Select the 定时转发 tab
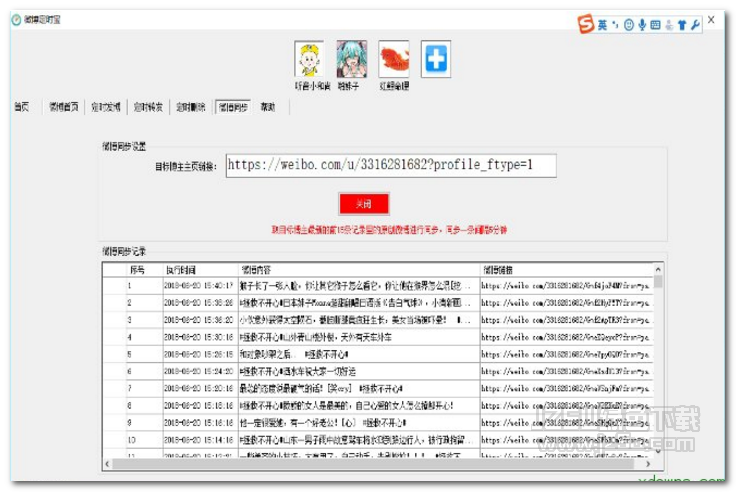736x492 pixels. point(148,107)
